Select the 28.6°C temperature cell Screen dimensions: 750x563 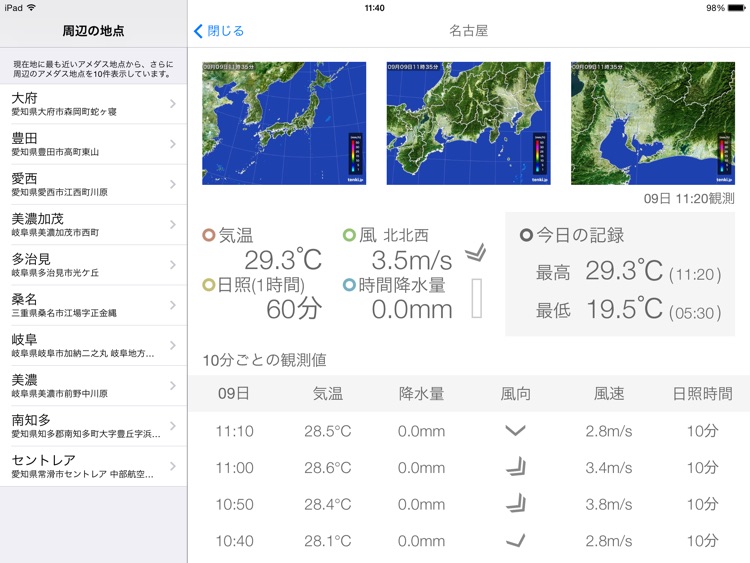pos(328,467)
